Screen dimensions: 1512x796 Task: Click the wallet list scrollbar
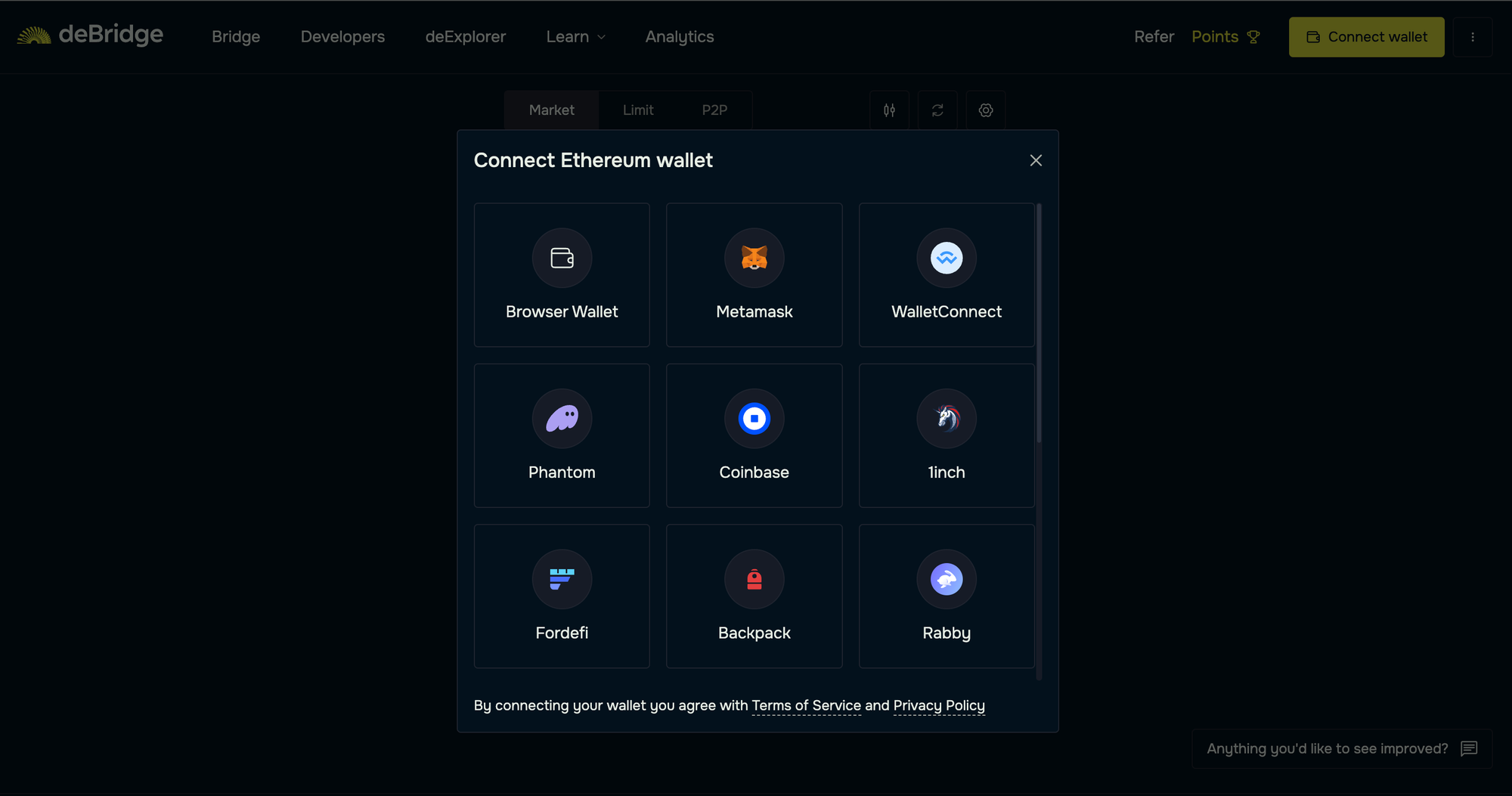1039,325
